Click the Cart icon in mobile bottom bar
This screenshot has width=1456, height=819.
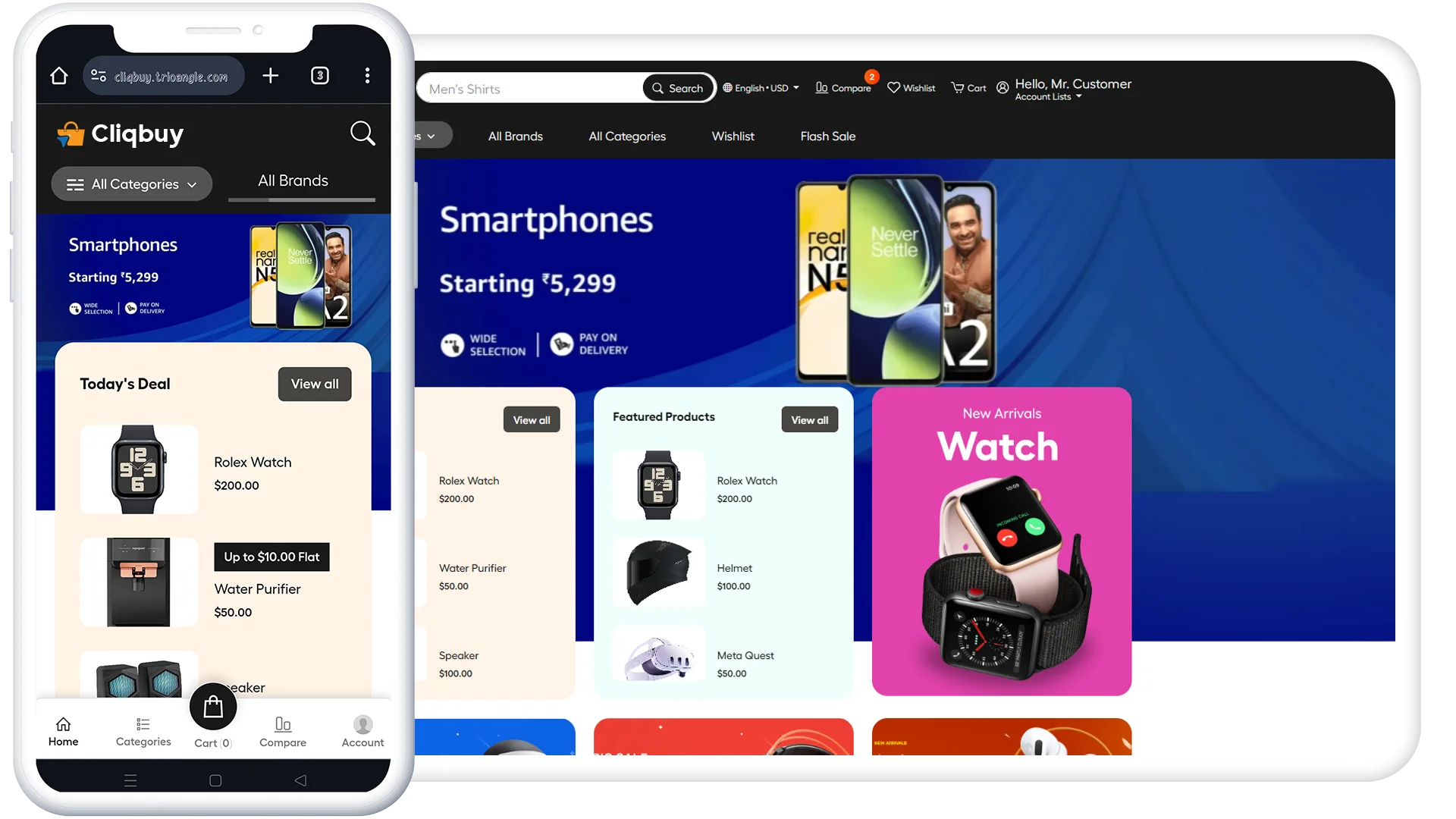point(213,706)
